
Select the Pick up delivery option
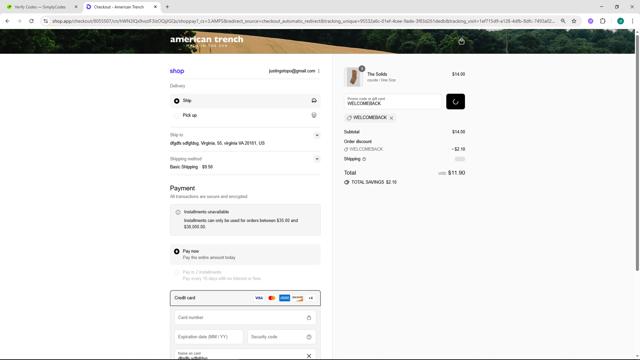176,116
